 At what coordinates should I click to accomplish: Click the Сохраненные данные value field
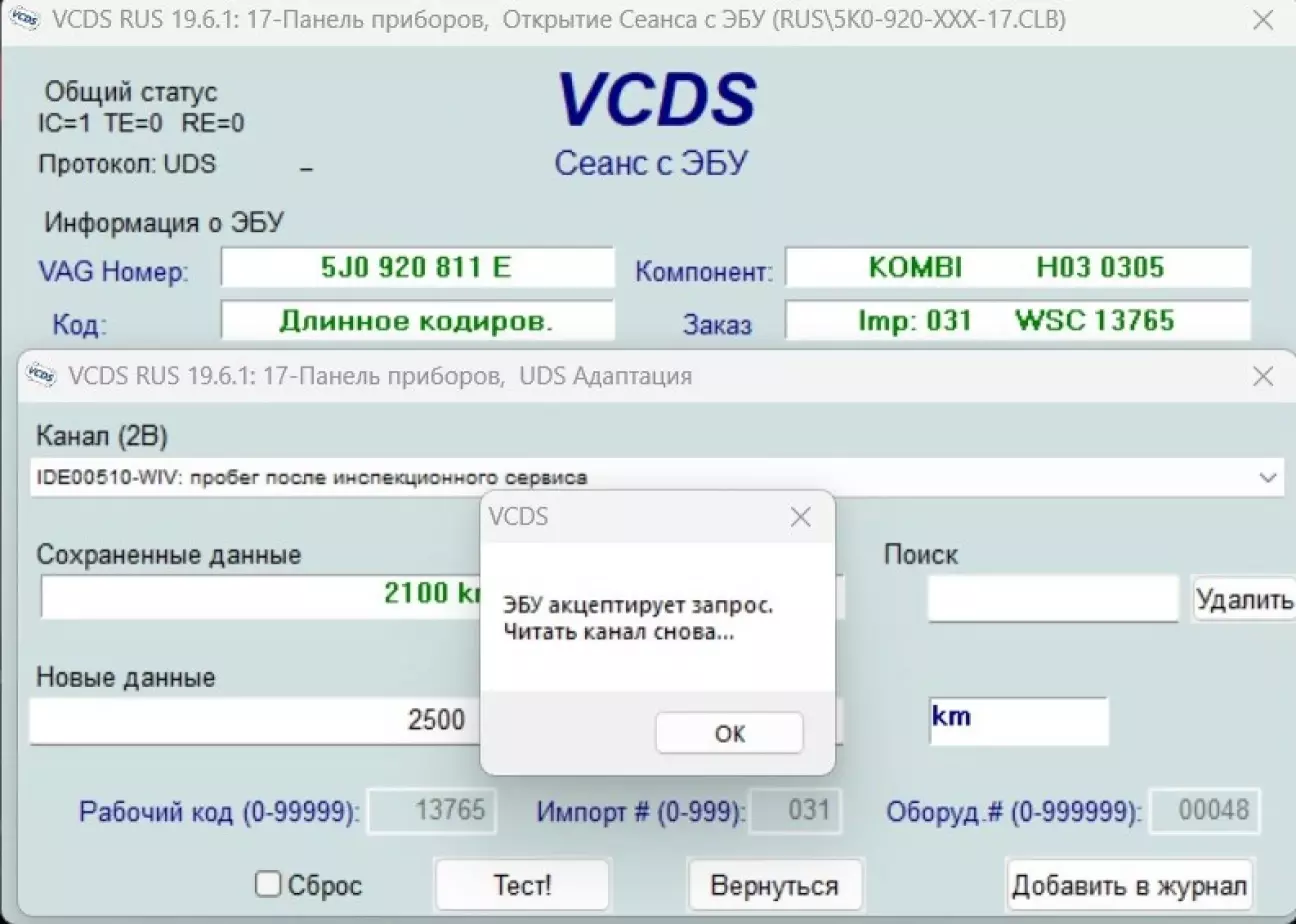260,595
